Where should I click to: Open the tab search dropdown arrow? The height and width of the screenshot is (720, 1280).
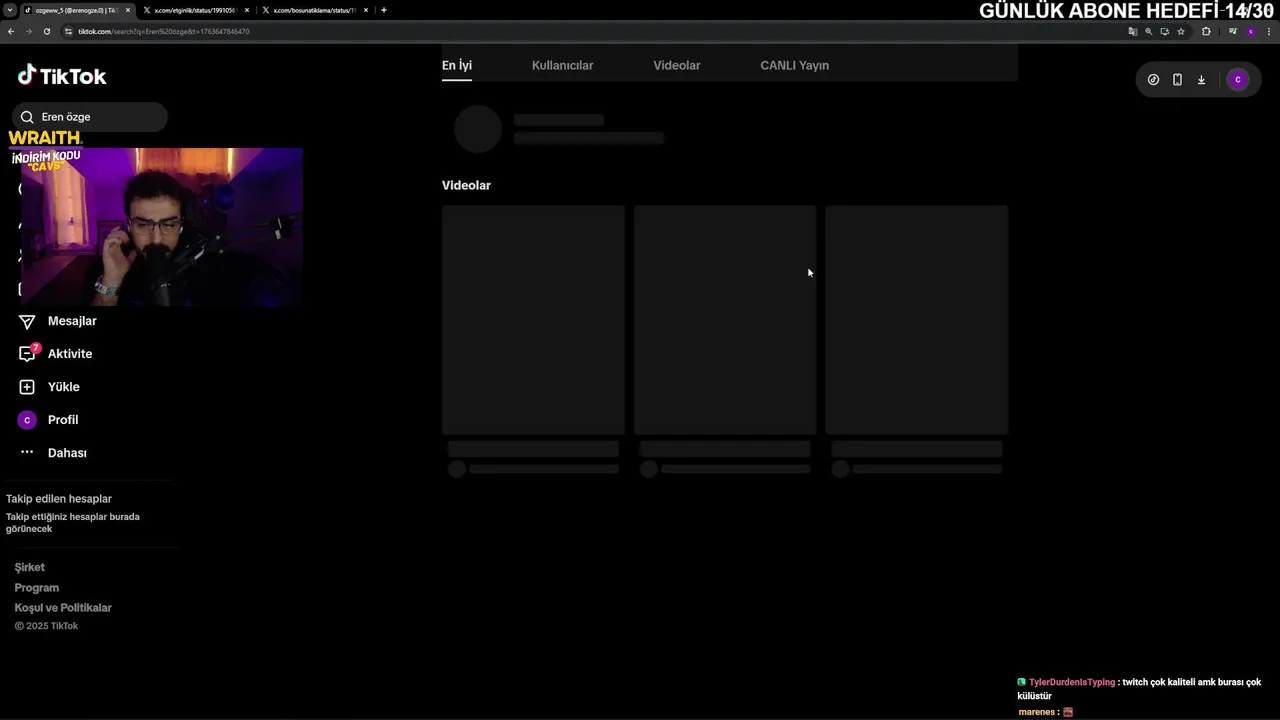9,10
